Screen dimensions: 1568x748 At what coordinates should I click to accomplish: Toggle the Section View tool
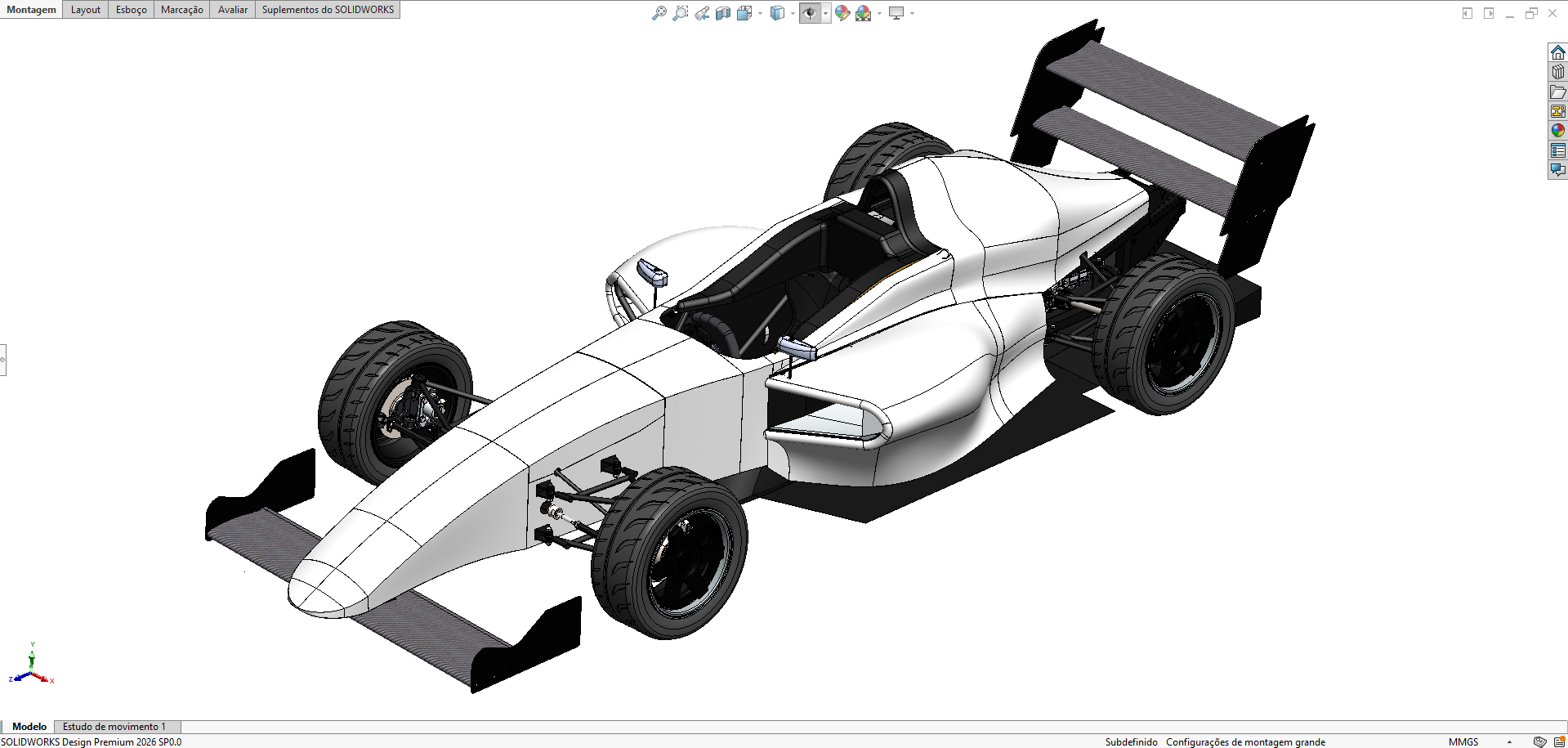point(723,13)
